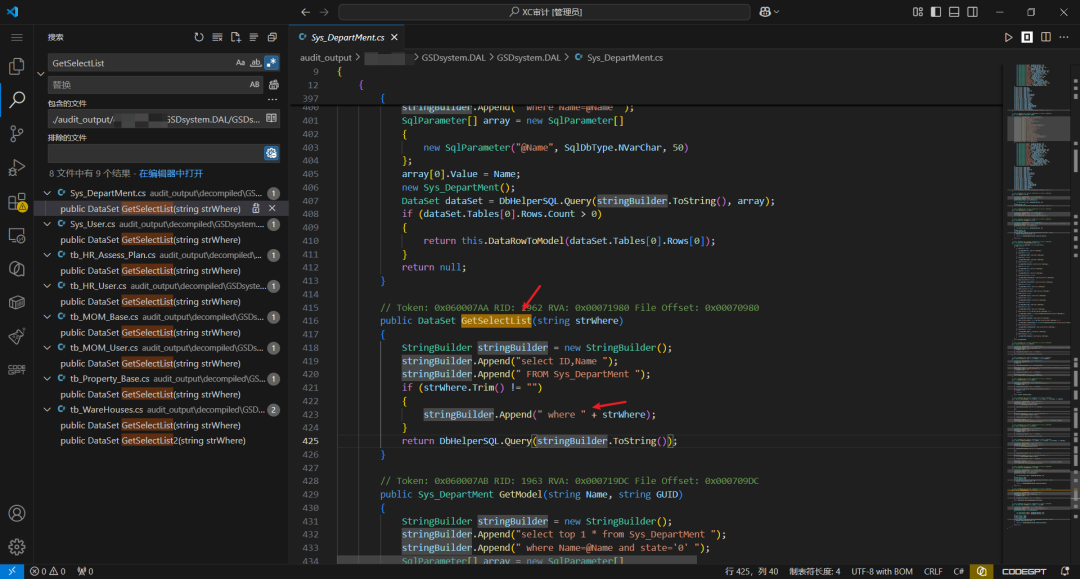Screen dimensions: 1080x579
Task: Click the 在编辑器中打开 link
Action: [x=171, y=173]
